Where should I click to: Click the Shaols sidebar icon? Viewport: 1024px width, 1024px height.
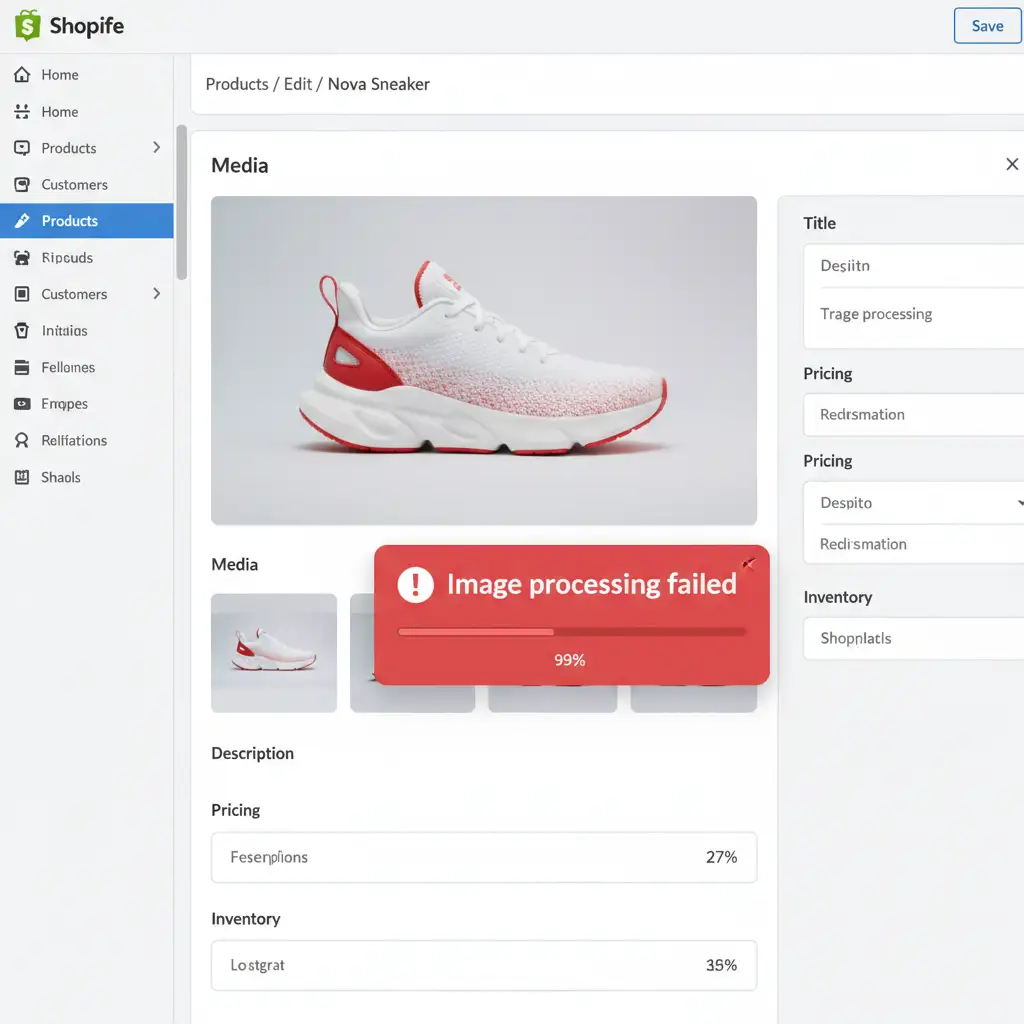22,478
